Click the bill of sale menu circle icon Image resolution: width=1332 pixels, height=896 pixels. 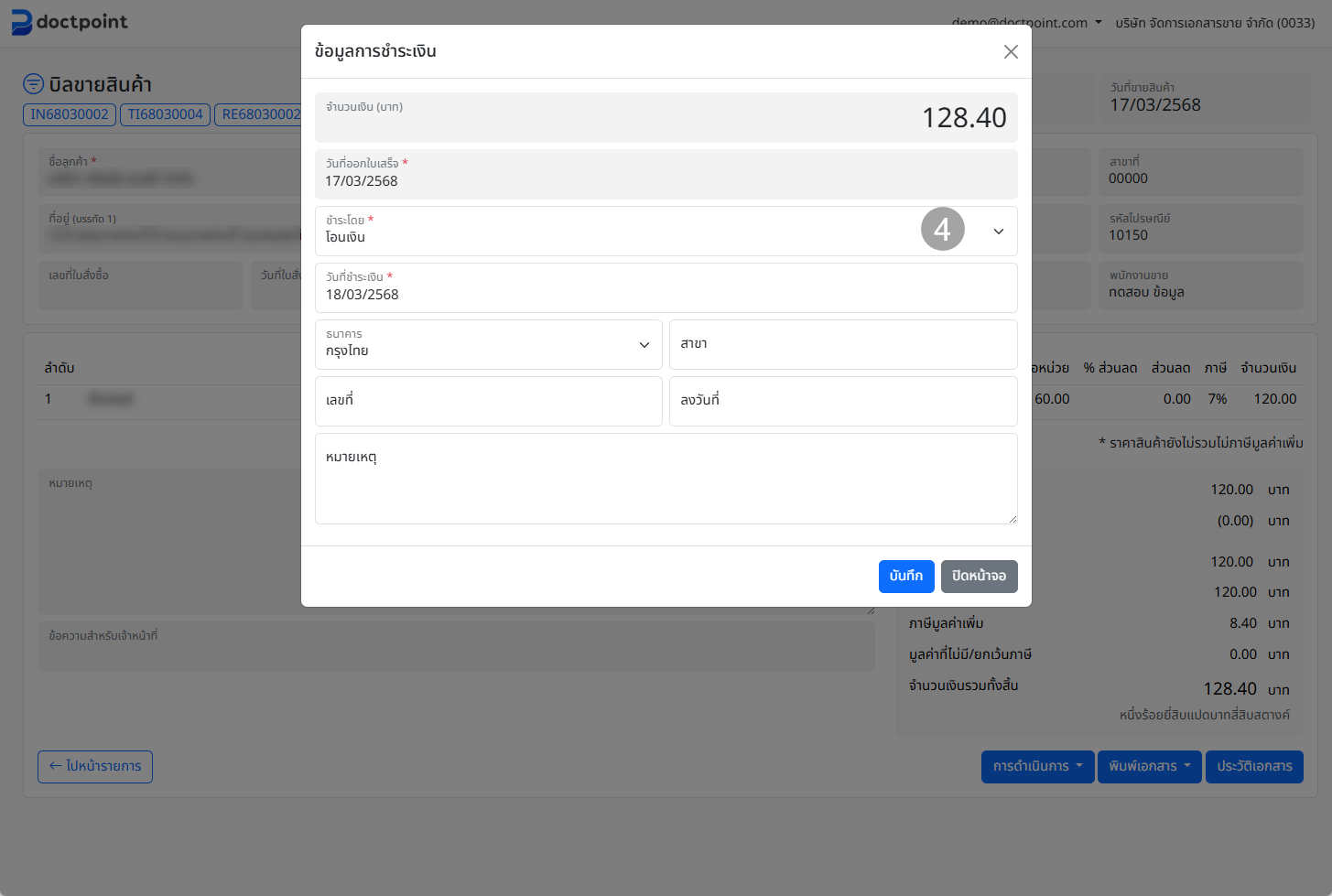click(33, 84)
